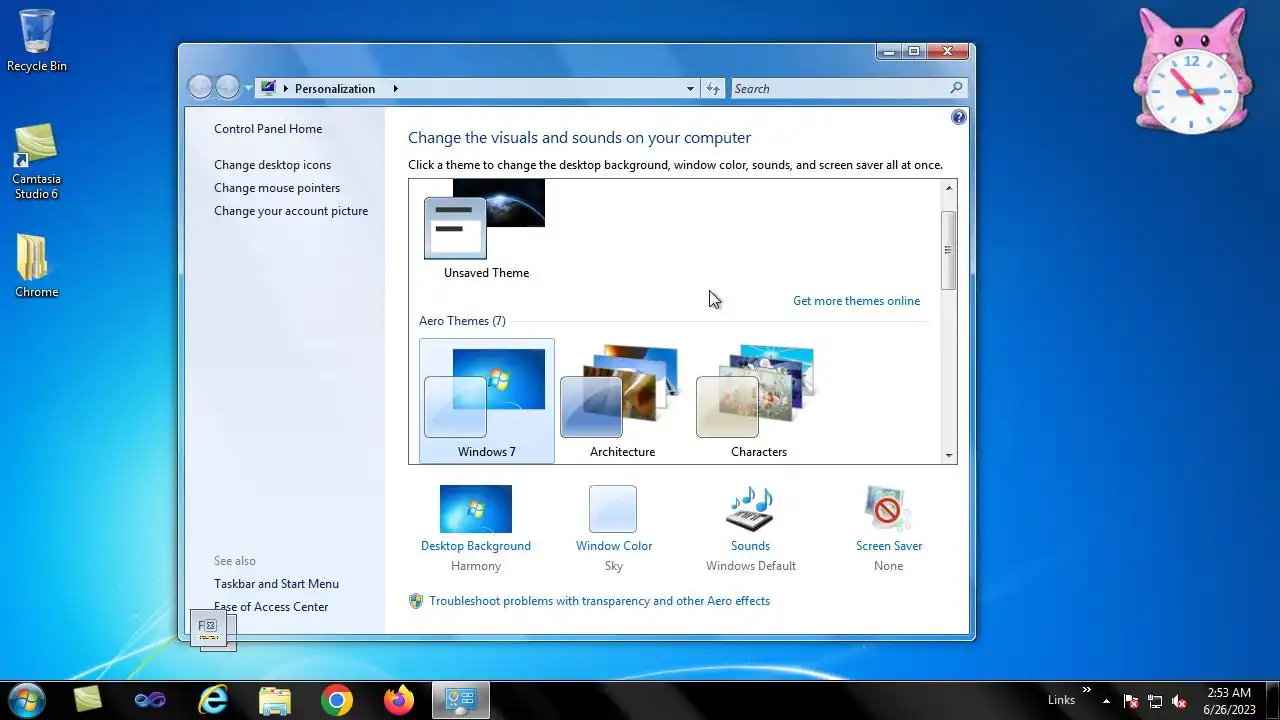Click the theme list scroll down arrow
Screen dimensions: 1280x720
coord(949,456)
